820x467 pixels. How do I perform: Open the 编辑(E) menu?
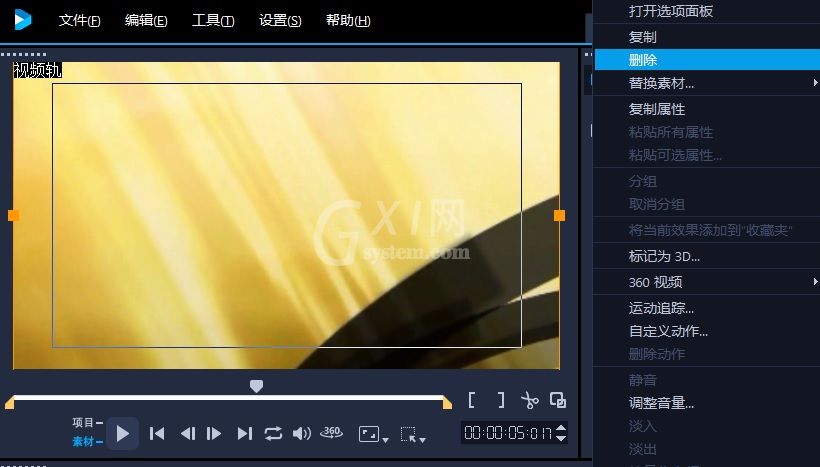[x=146, y=20]
